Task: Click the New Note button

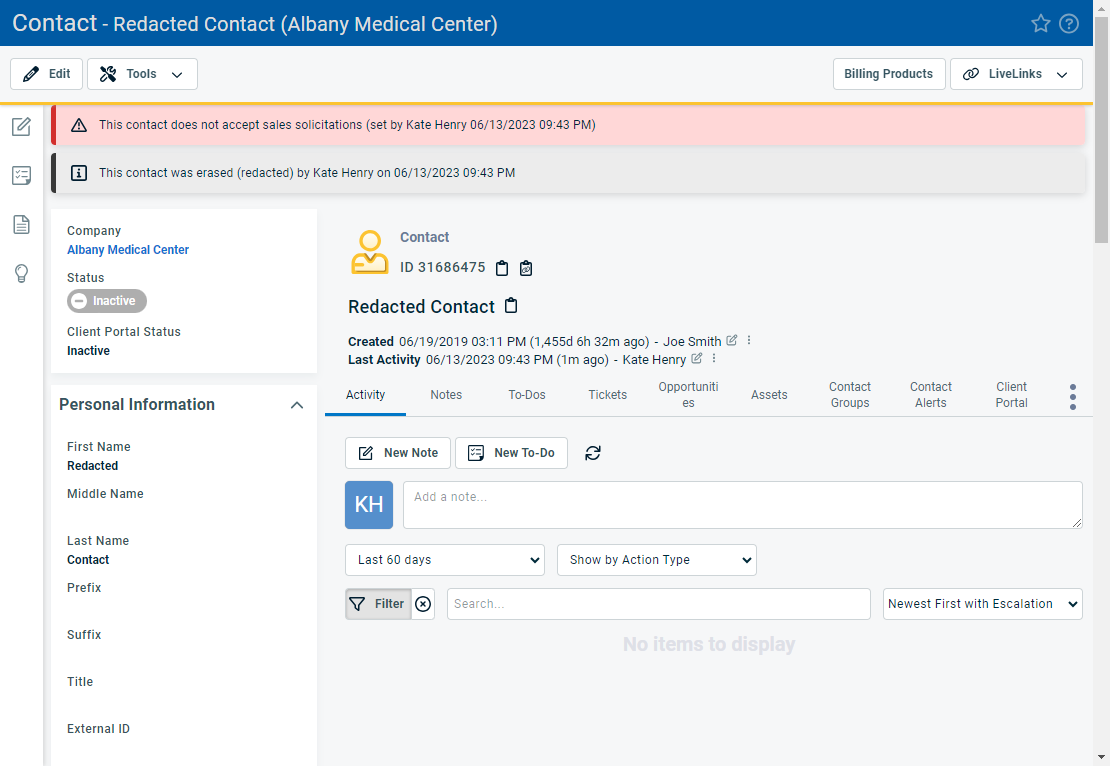Action: (x=398, y=453)
